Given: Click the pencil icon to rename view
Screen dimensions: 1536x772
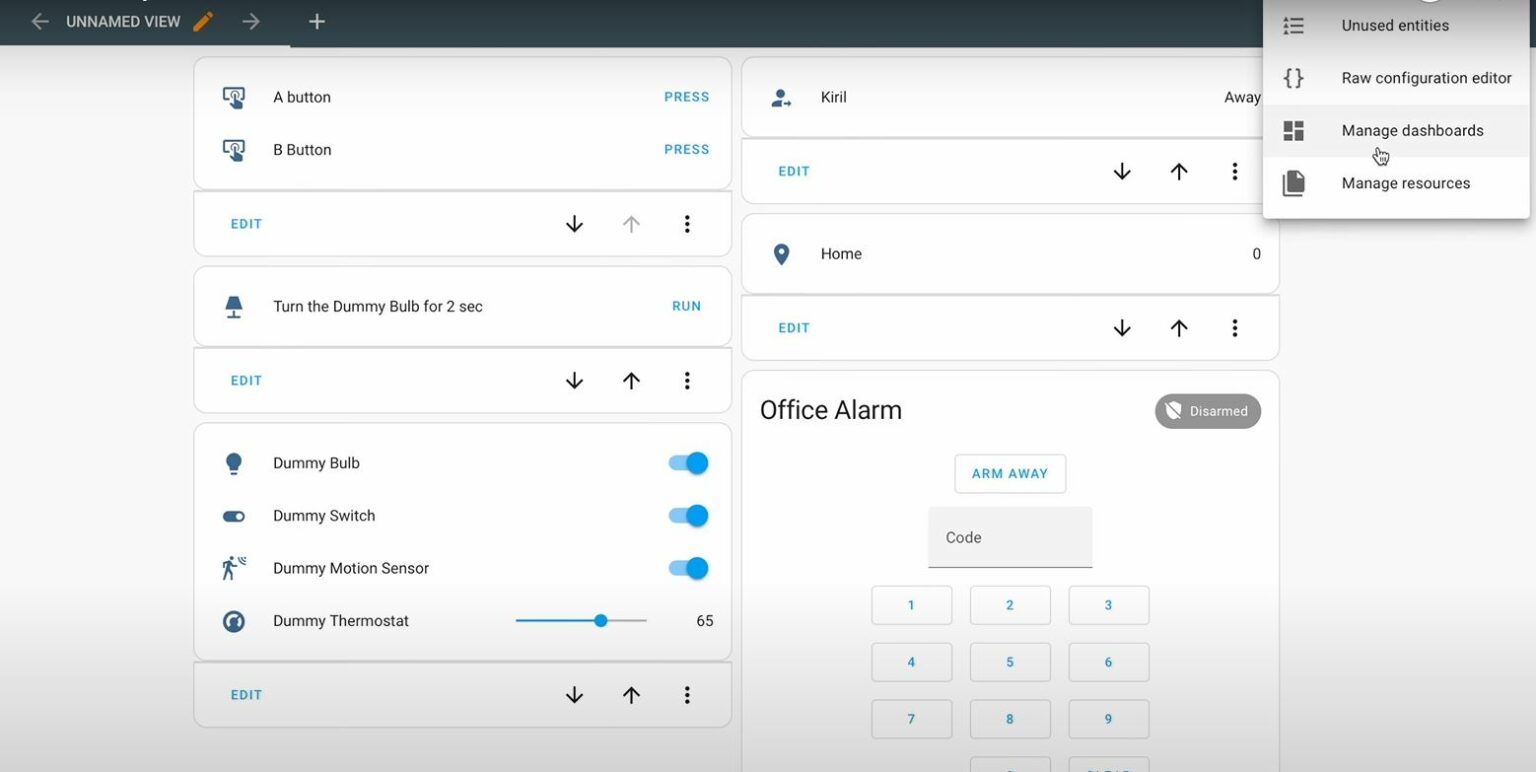Looking at the screenshot, I should (x=203, y=21).
